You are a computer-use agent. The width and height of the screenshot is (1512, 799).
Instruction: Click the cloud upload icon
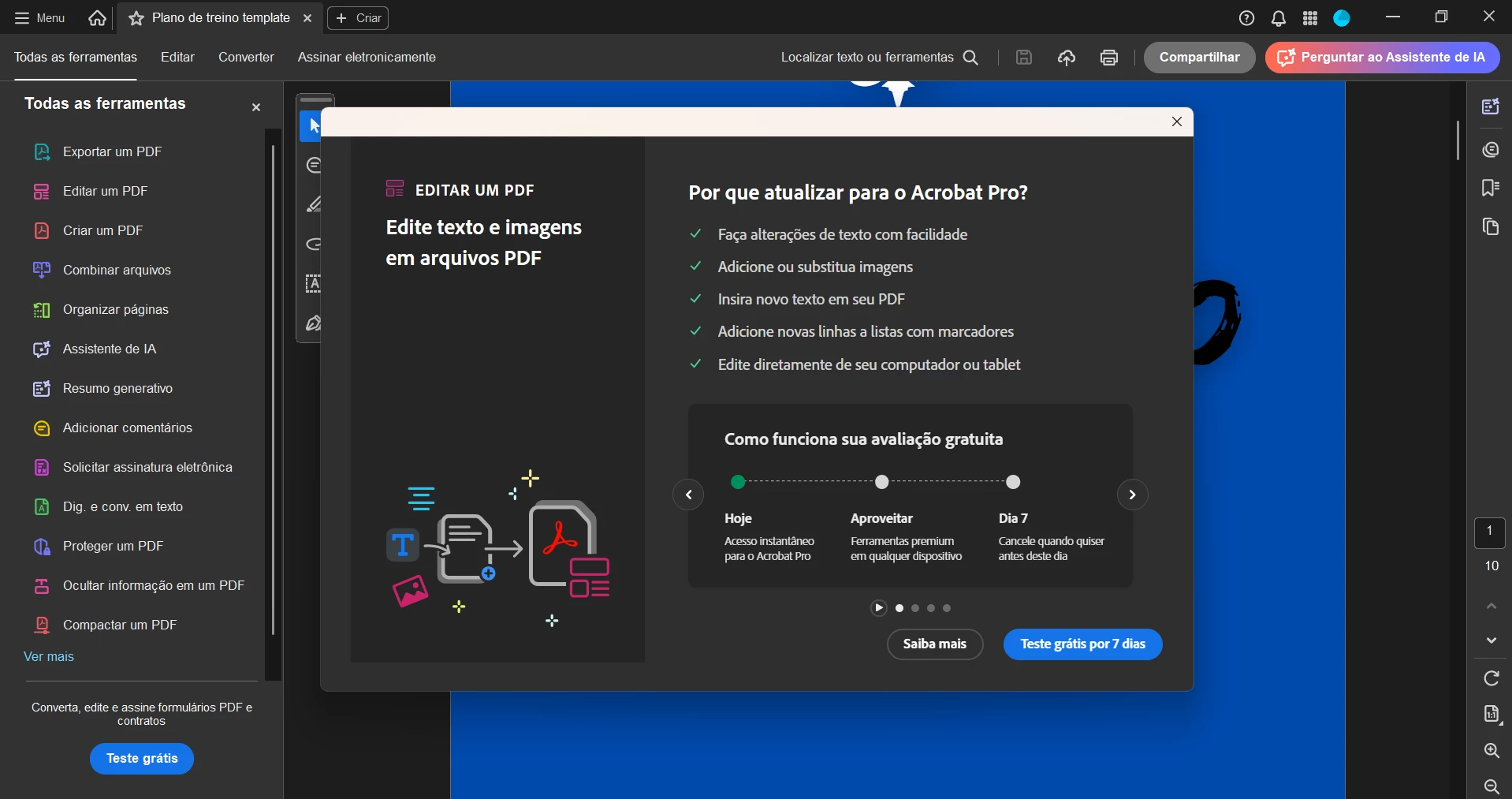(1066, 57)
